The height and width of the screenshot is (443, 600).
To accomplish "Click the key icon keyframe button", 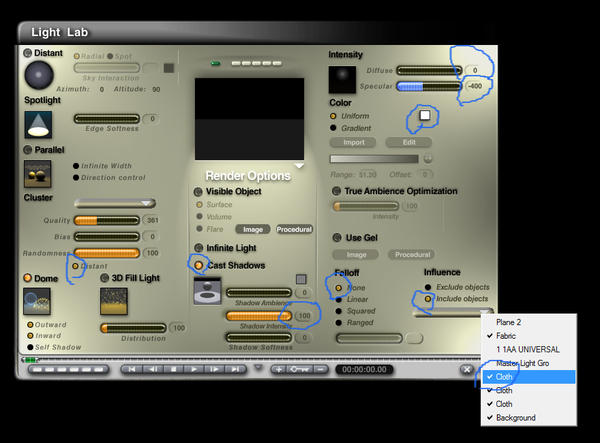I will pyautogui.click(x=300, y=369).
